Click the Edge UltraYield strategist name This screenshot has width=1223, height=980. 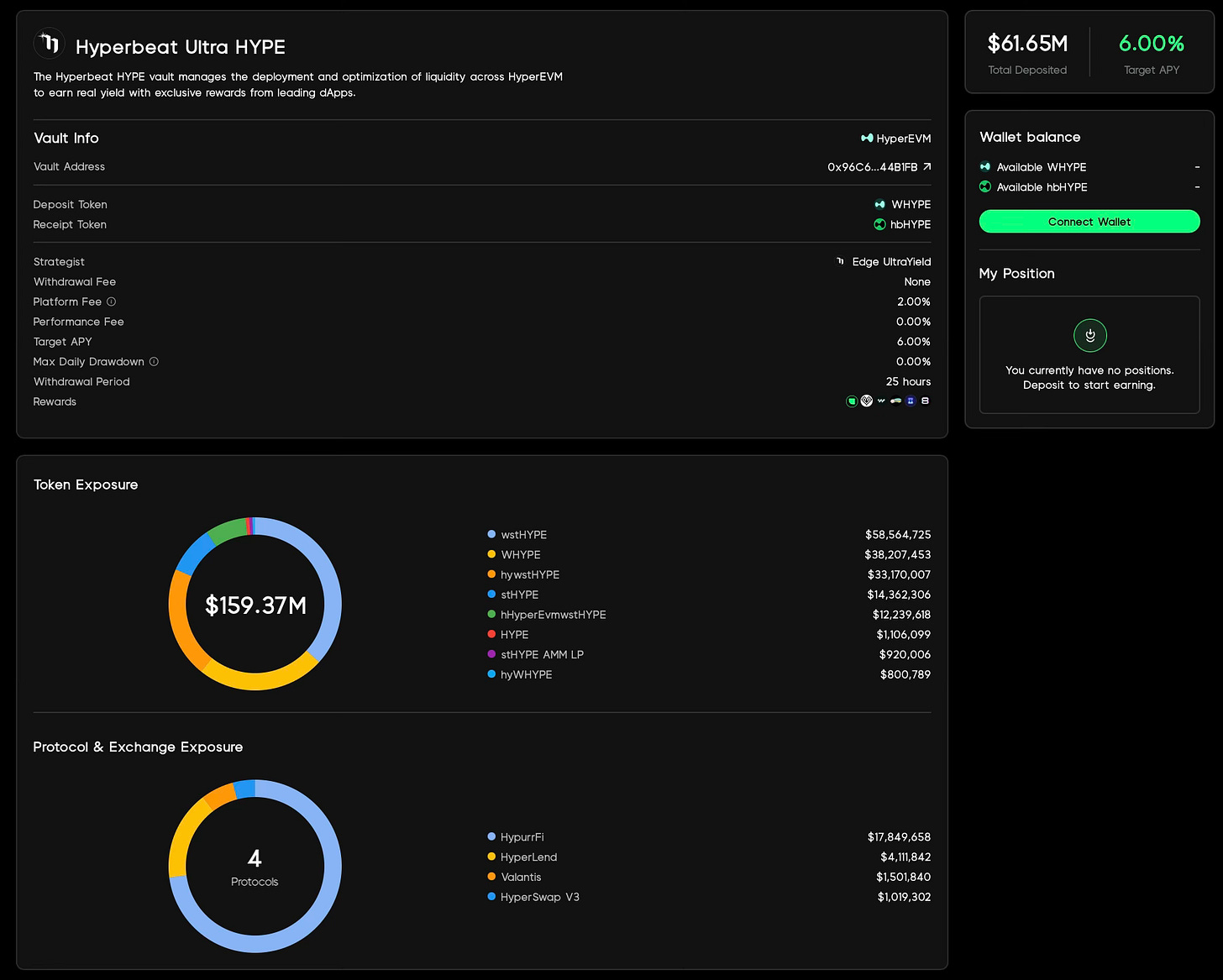(891, 262)
